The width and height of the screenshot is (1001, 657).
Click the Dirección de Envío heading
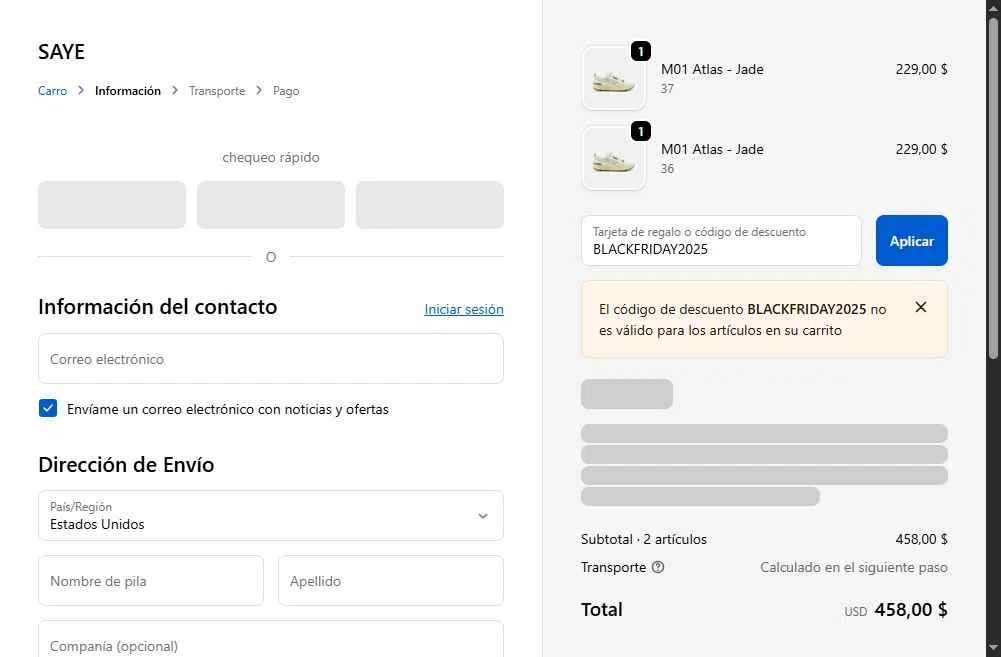[126, 464]
